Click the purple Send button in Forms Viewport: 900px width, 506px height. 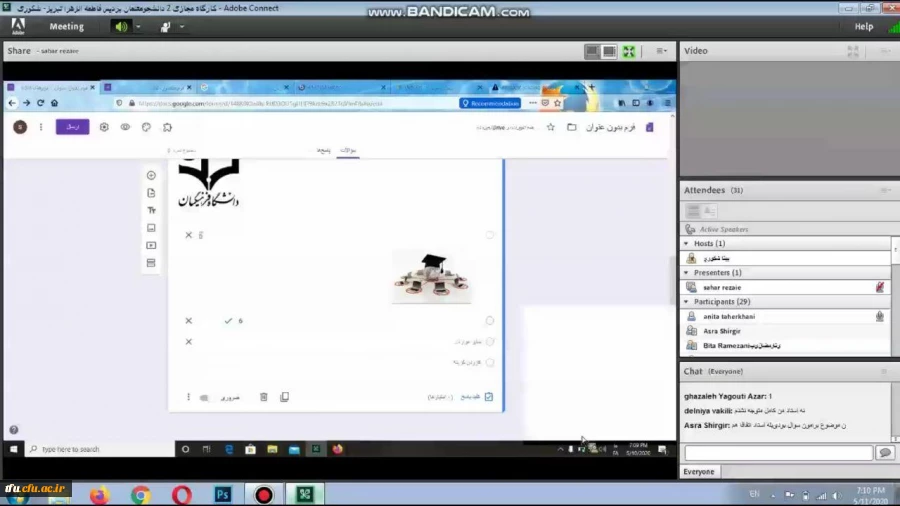click(72, 127)
